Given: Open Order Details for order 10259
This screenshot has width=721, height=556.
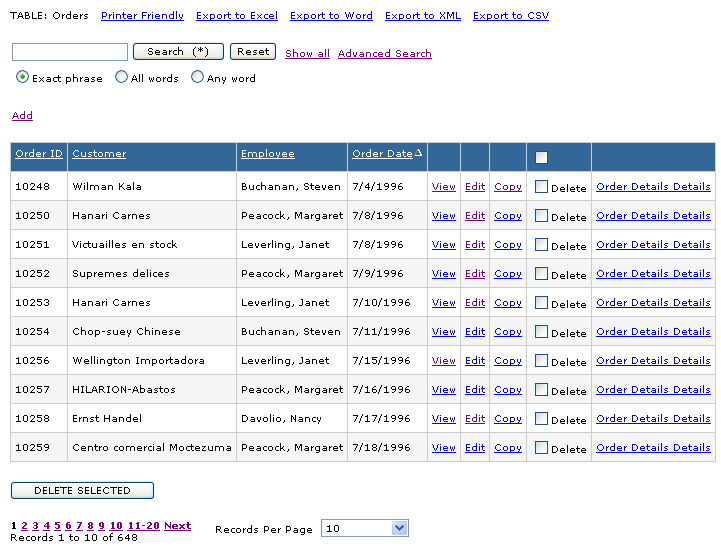Looking at the screenshot, I should pyautogui.click(x=653, y=447).
